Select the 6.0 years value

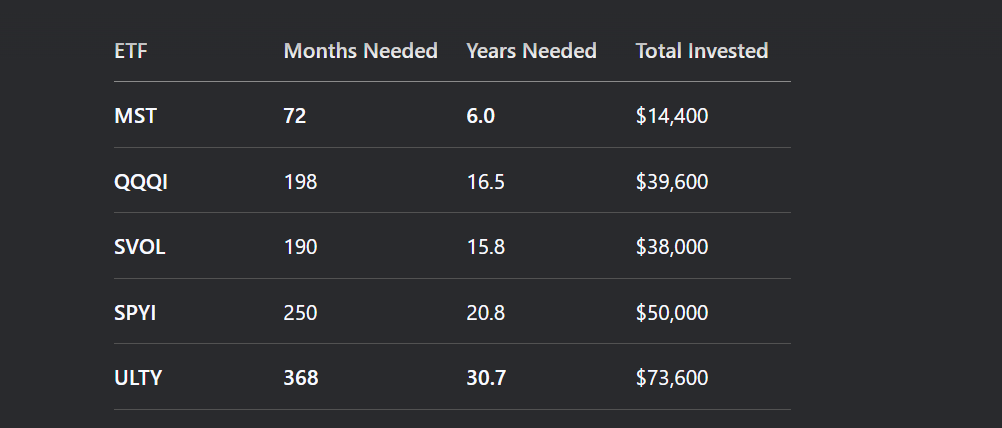[481, 116]
